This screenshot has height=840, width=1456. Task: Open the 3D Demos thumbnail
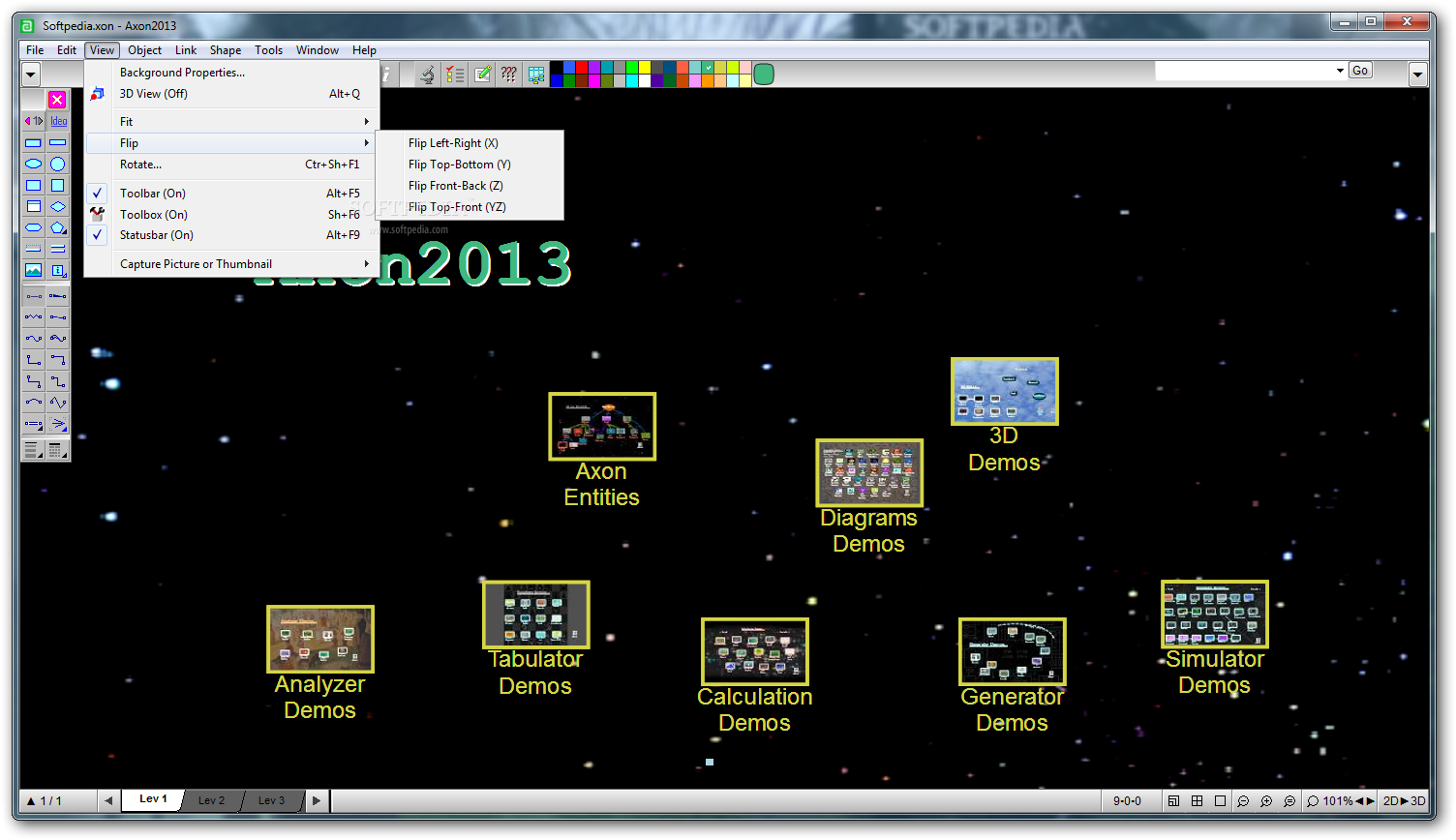tap(1005, 391)
